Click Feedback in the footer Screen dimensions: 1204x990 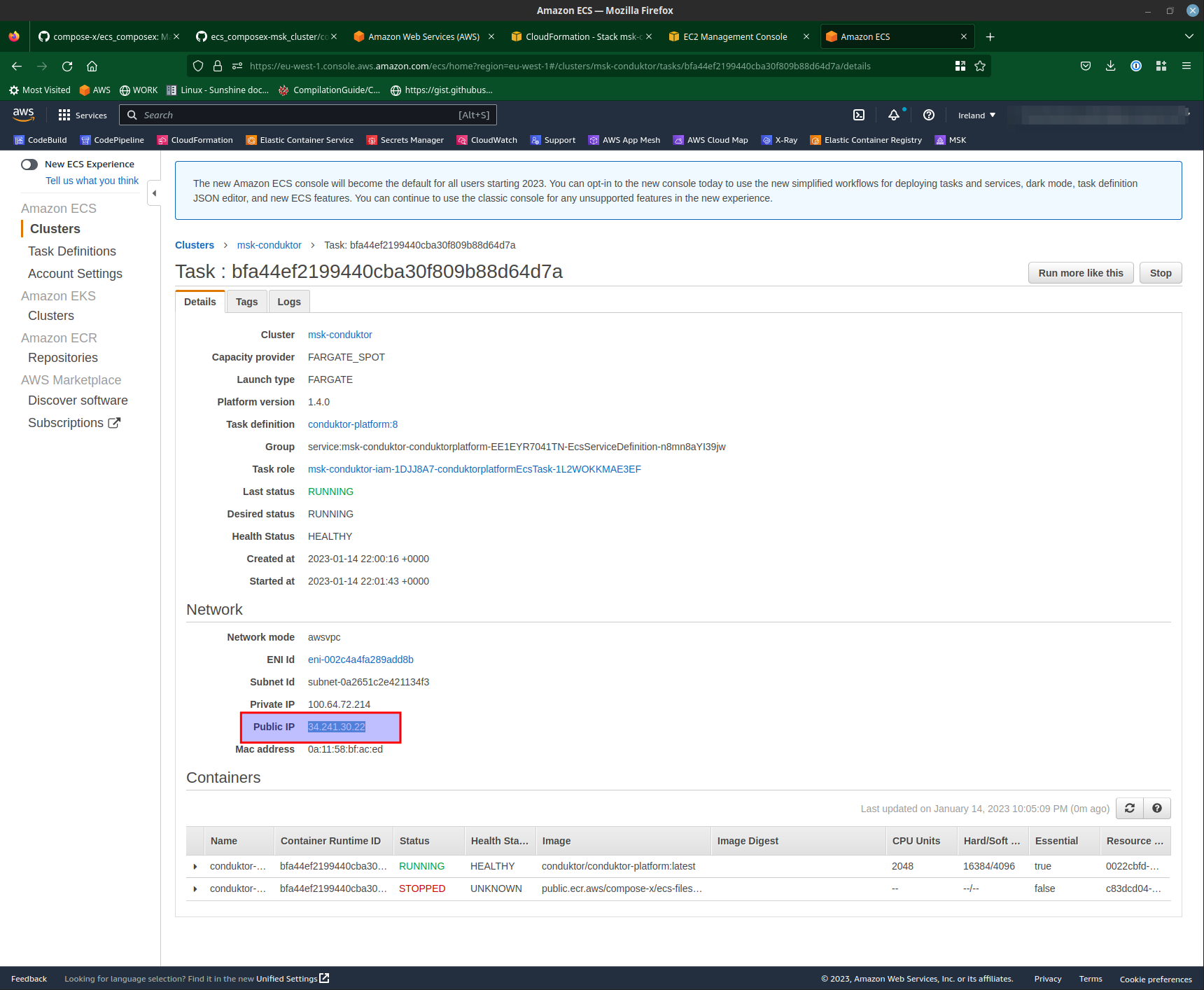tap(29, 979)
